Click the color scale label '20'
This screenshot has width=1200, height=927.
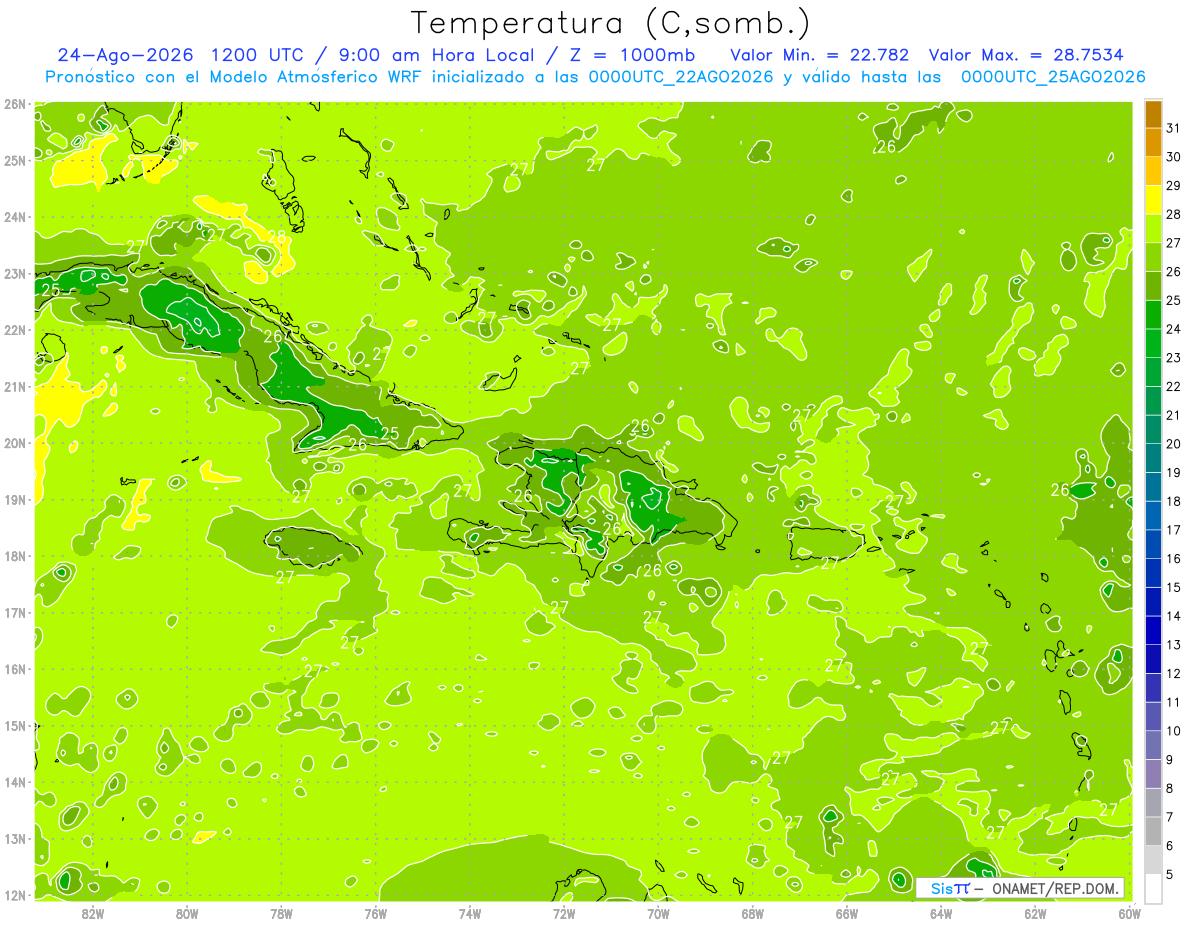[1173, 444]
